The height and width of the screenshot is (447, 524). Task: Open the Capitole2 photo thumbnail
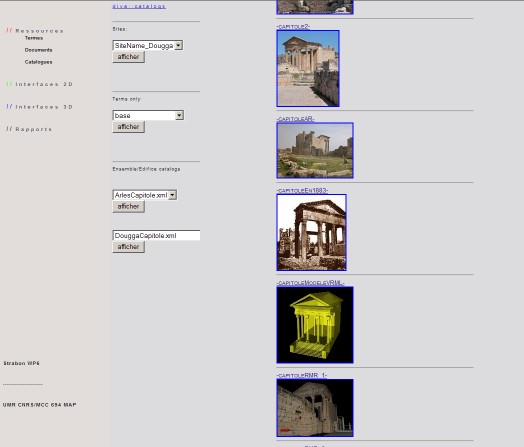308,68
